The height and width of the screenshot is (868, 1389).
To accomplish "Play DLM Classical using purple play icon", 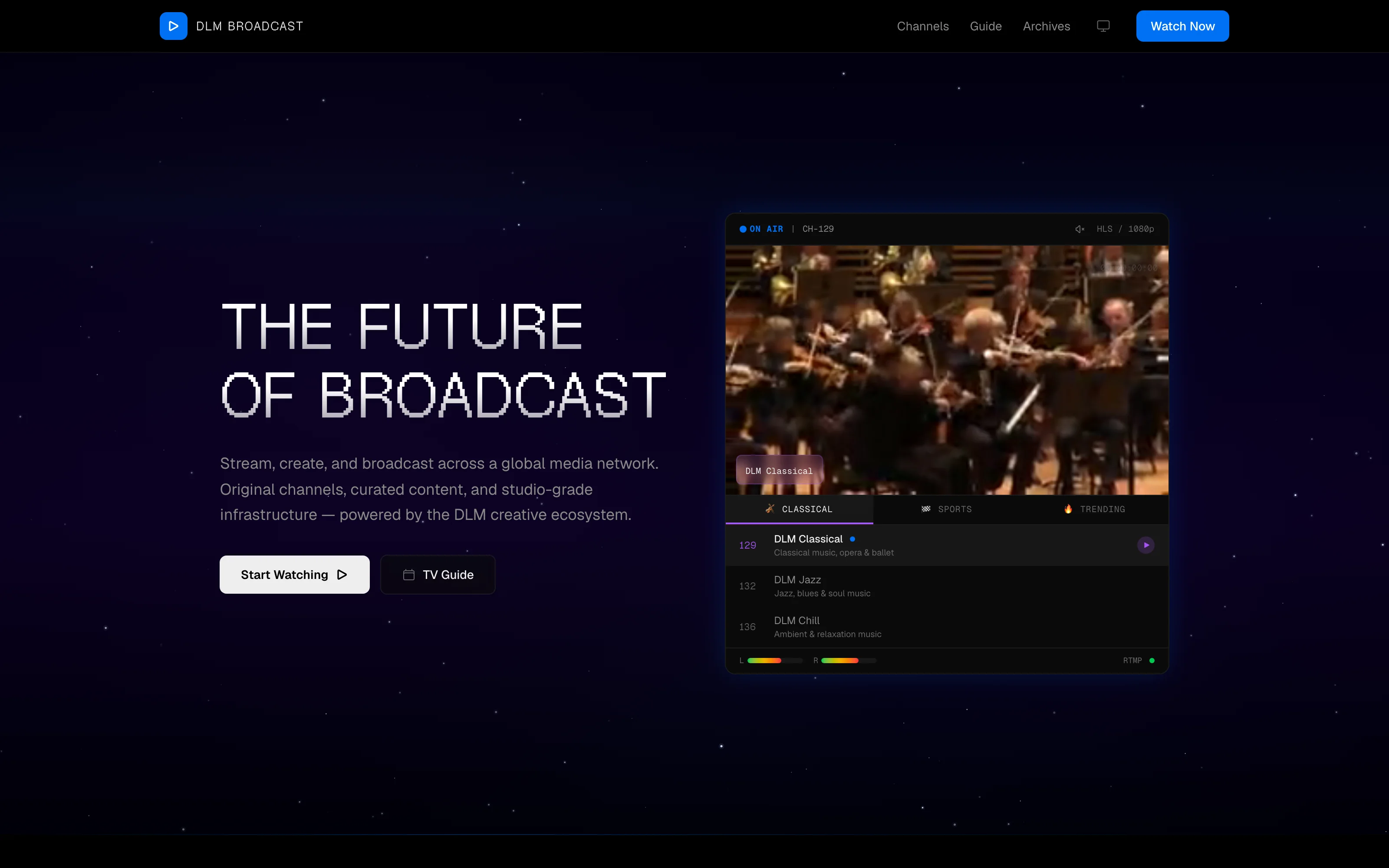I will click(1145, 545).
